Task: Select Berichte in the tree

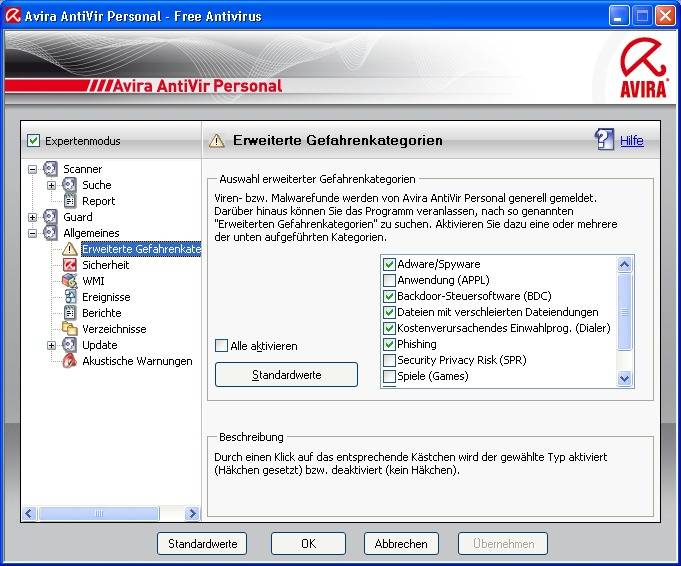Action: coord(102,313)
